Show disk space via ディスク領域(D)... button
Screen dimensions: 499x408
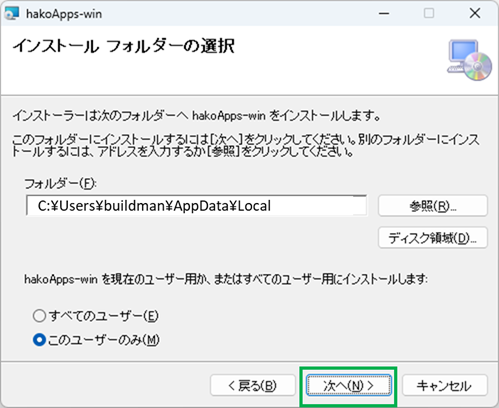[433, 238]
